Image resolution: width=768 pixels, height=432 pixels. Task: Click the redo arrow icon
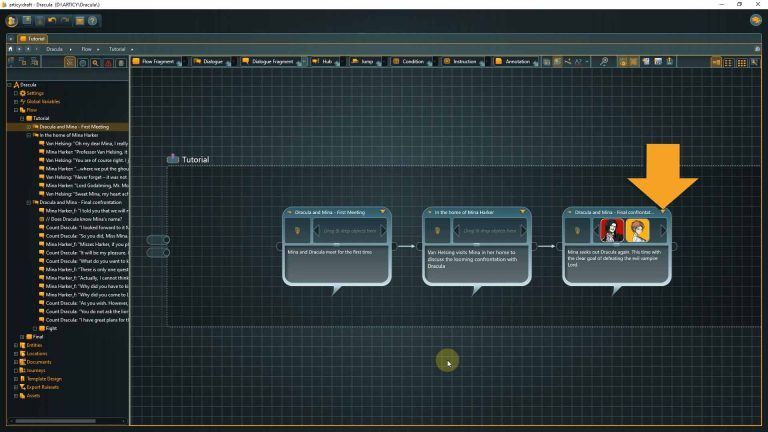(65, 21)
